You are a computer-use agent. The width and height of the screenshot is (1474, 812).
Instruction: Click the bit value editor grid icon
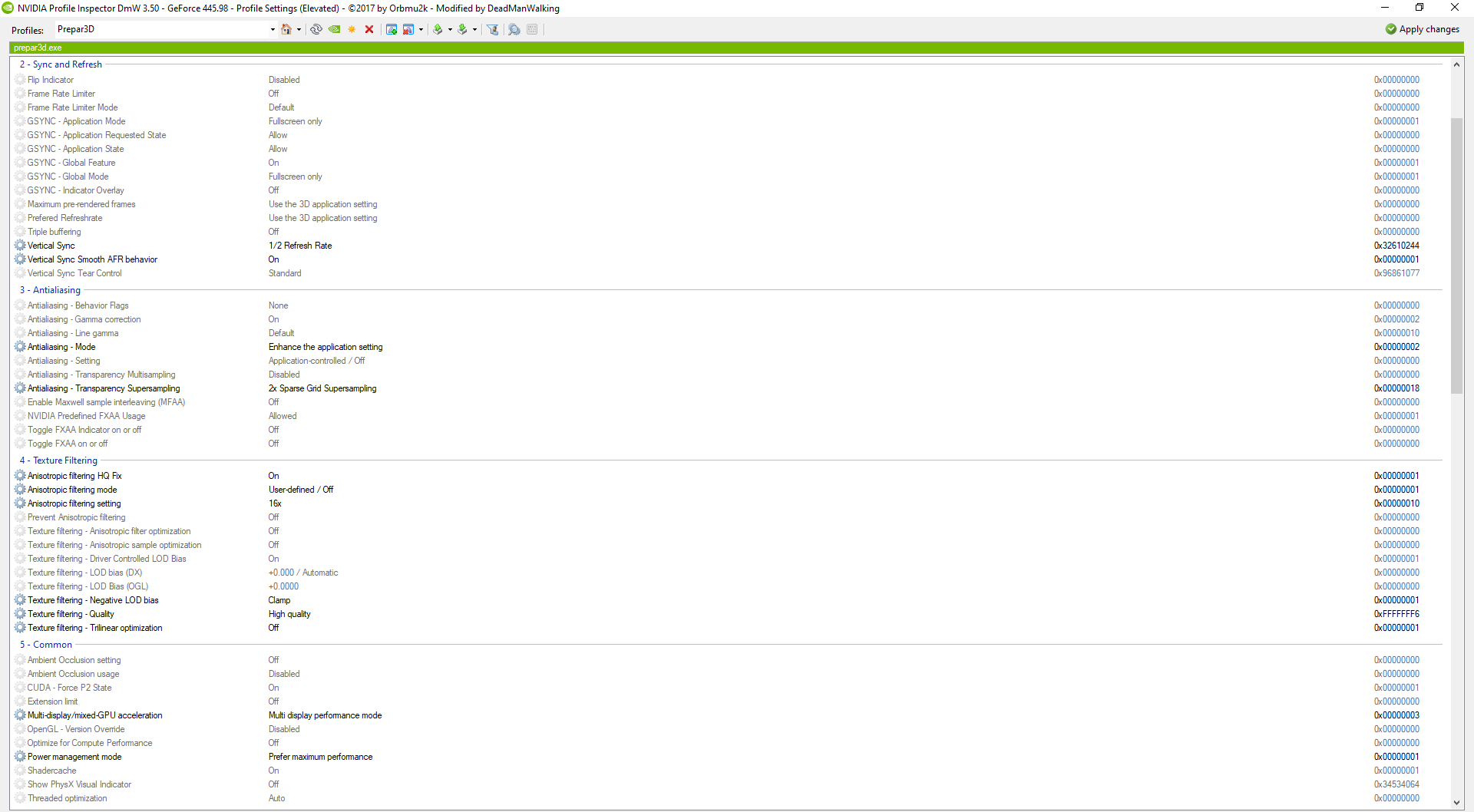(532, 29)
